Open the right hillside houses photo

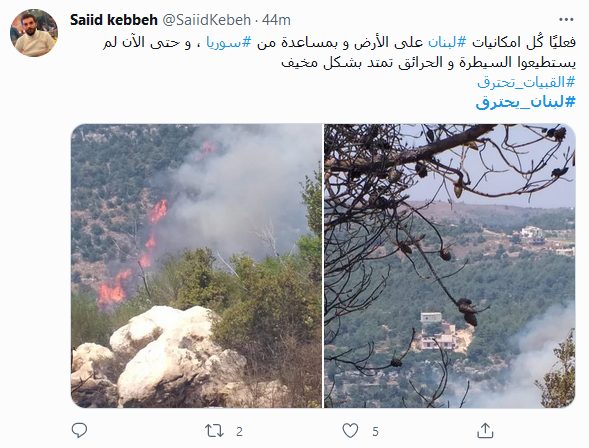[x=450, y=266]
